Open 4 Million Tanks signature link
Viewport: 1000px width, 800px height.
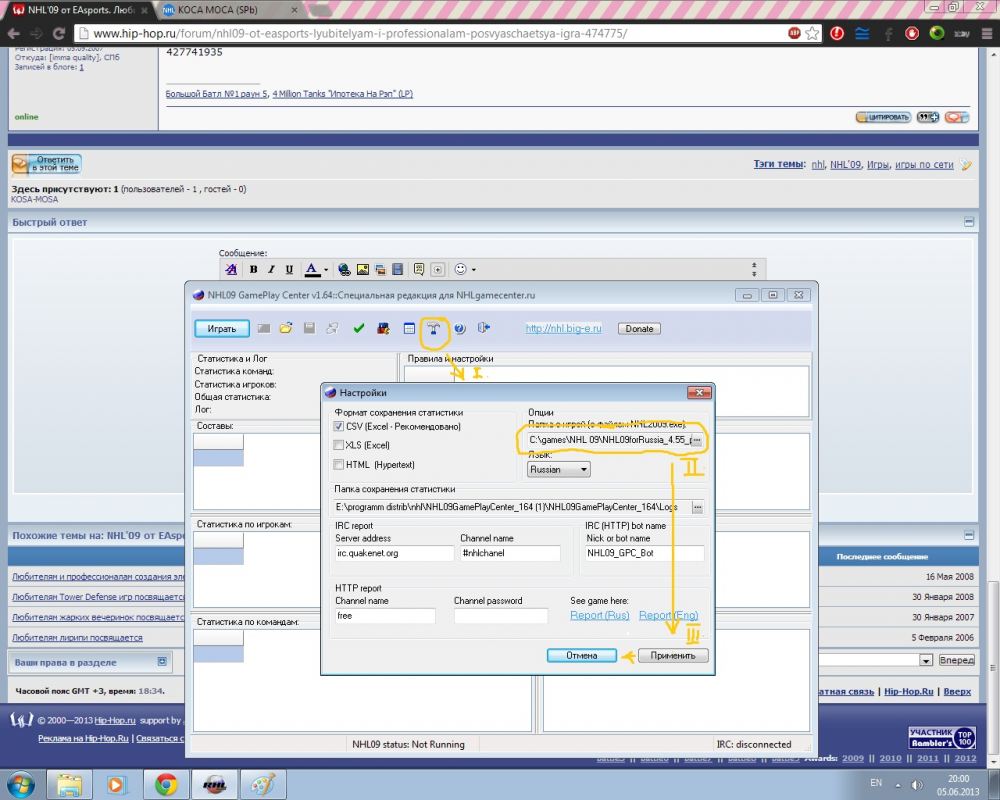(342, 94)
